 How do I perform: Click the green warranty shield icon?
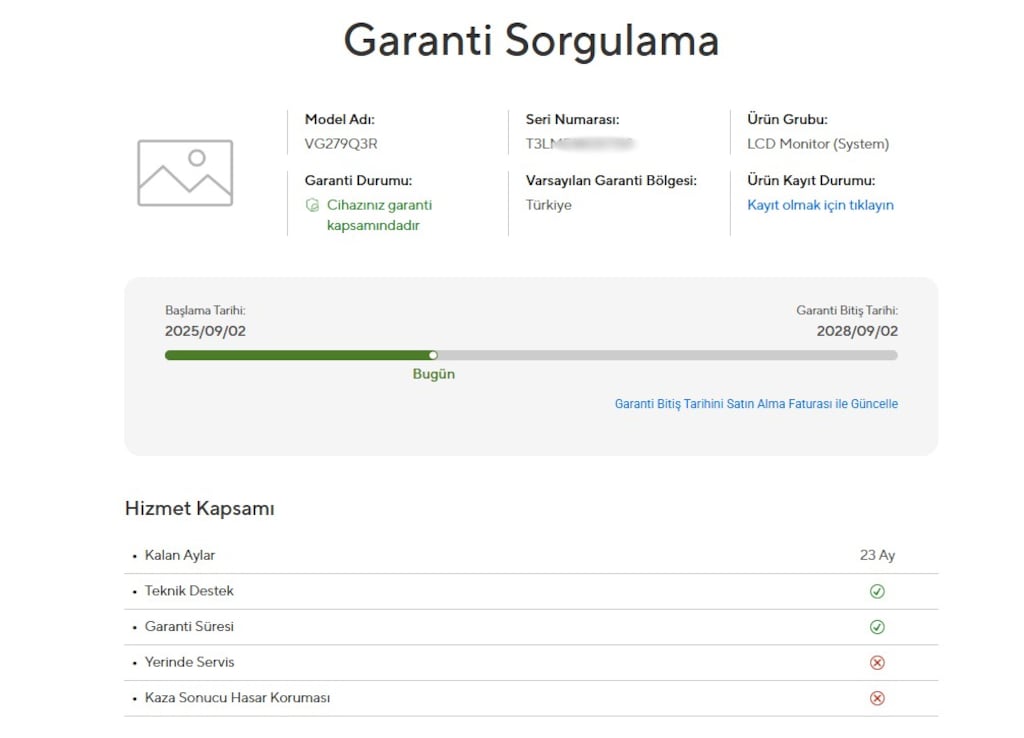pos(312,205)
